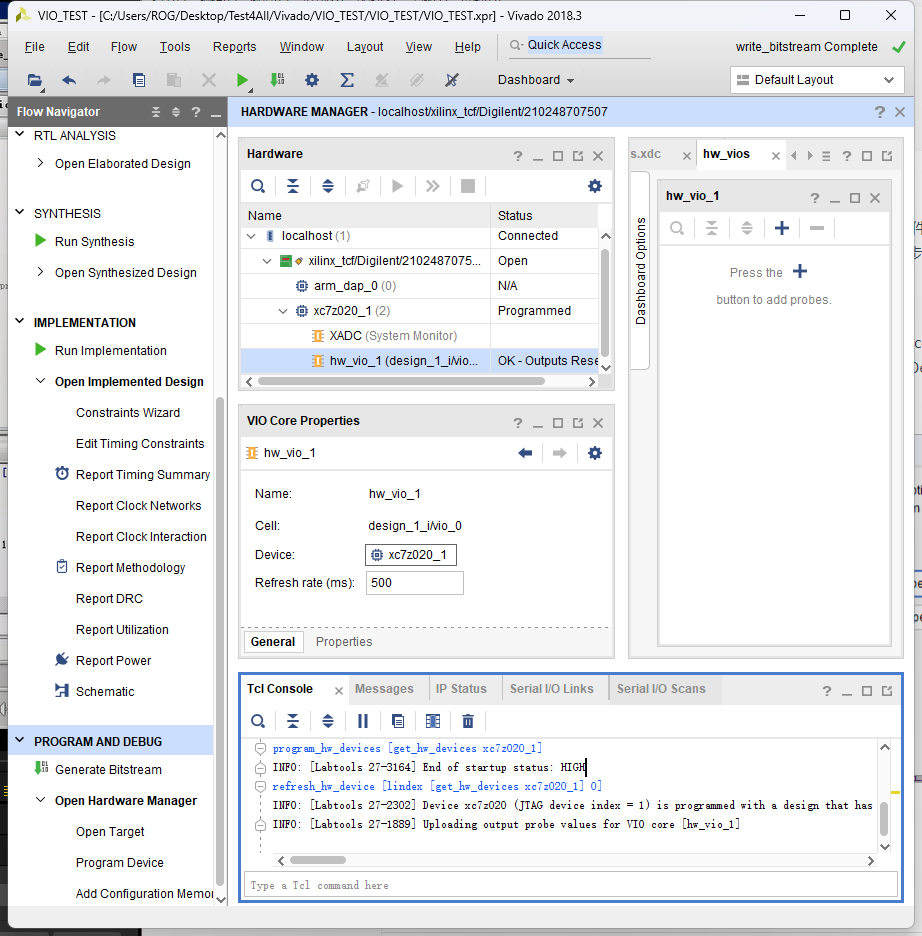Click Tcl Console horizontal scrollbar thumb

coord(317,860)
